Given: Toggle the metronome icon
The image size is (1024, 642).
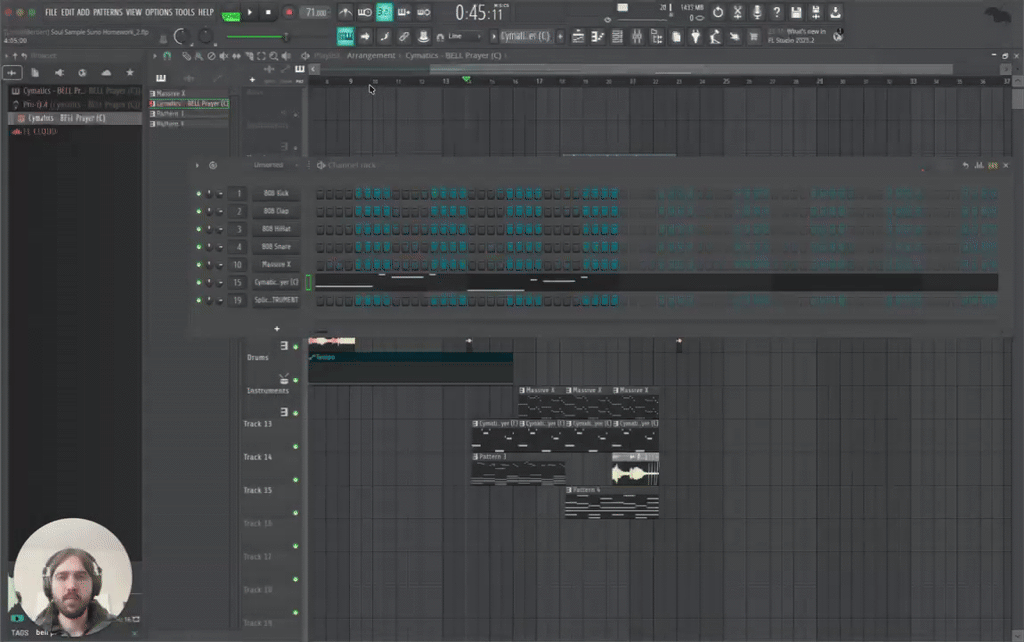Looking at the screenshot, I should 345,12.
